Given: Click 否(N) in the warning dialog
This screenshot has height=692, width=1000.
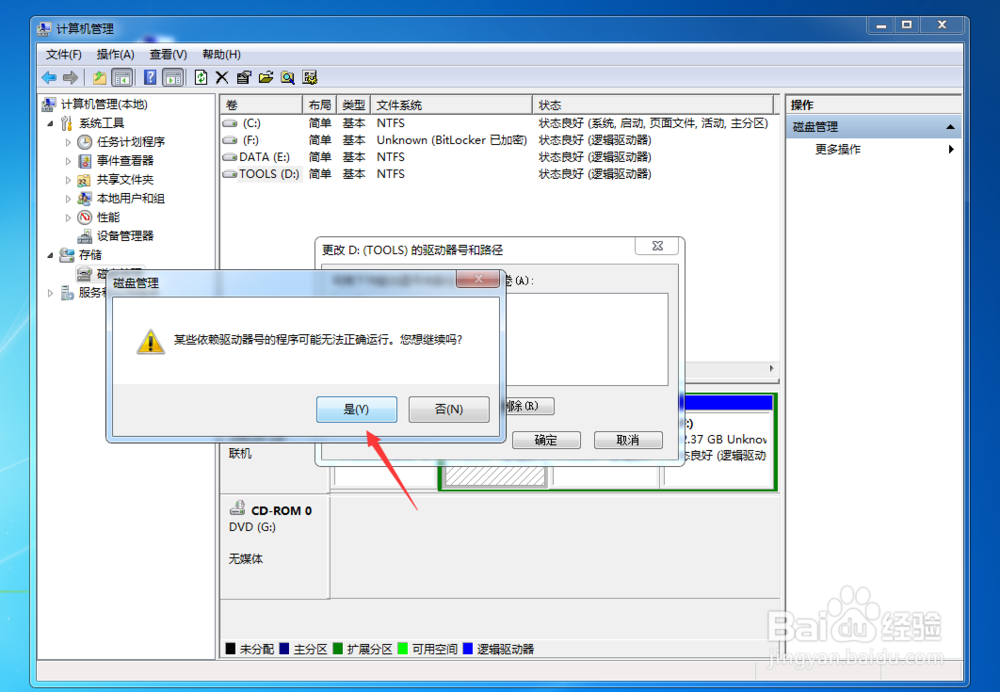Looking at the screenshot, I should point(449,409).
